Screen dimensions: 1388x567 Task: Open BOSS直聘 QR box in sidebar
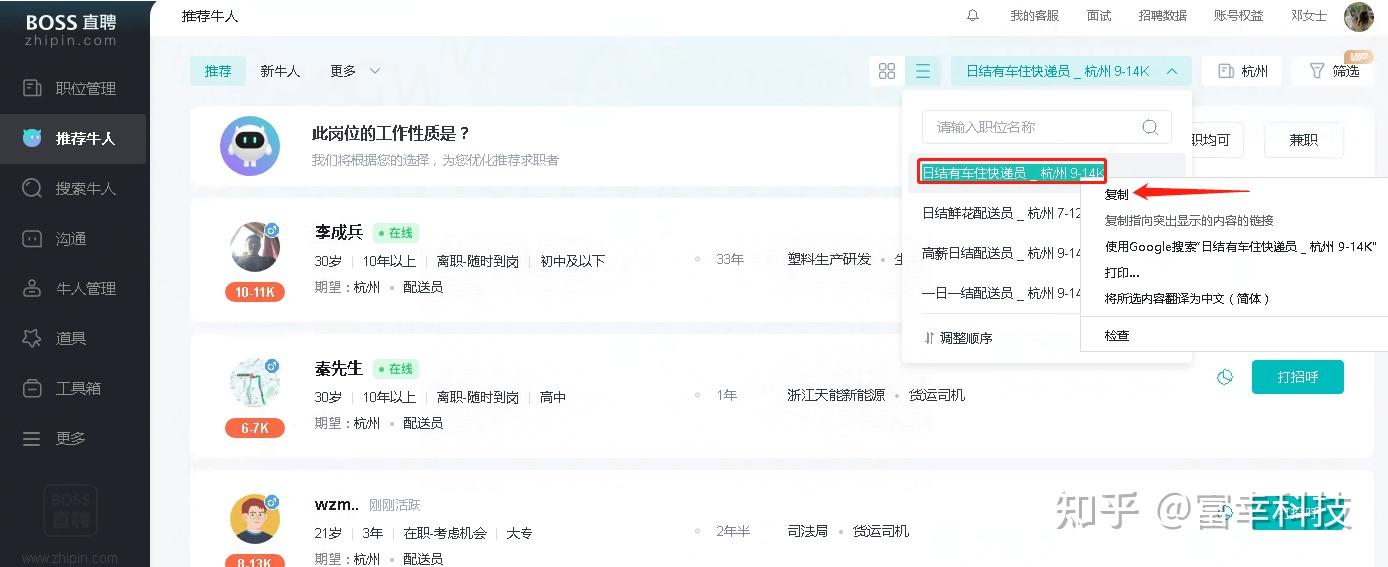tap(71, 510)
